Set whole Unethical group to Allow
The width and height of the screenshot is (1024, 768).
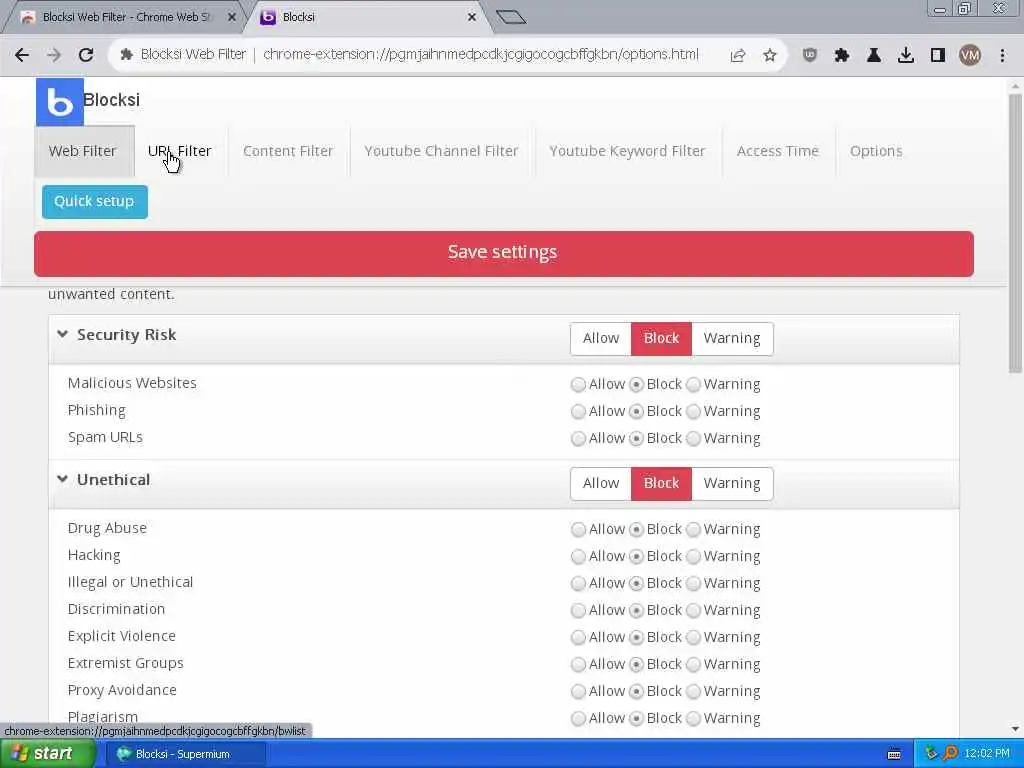[601, 484]
